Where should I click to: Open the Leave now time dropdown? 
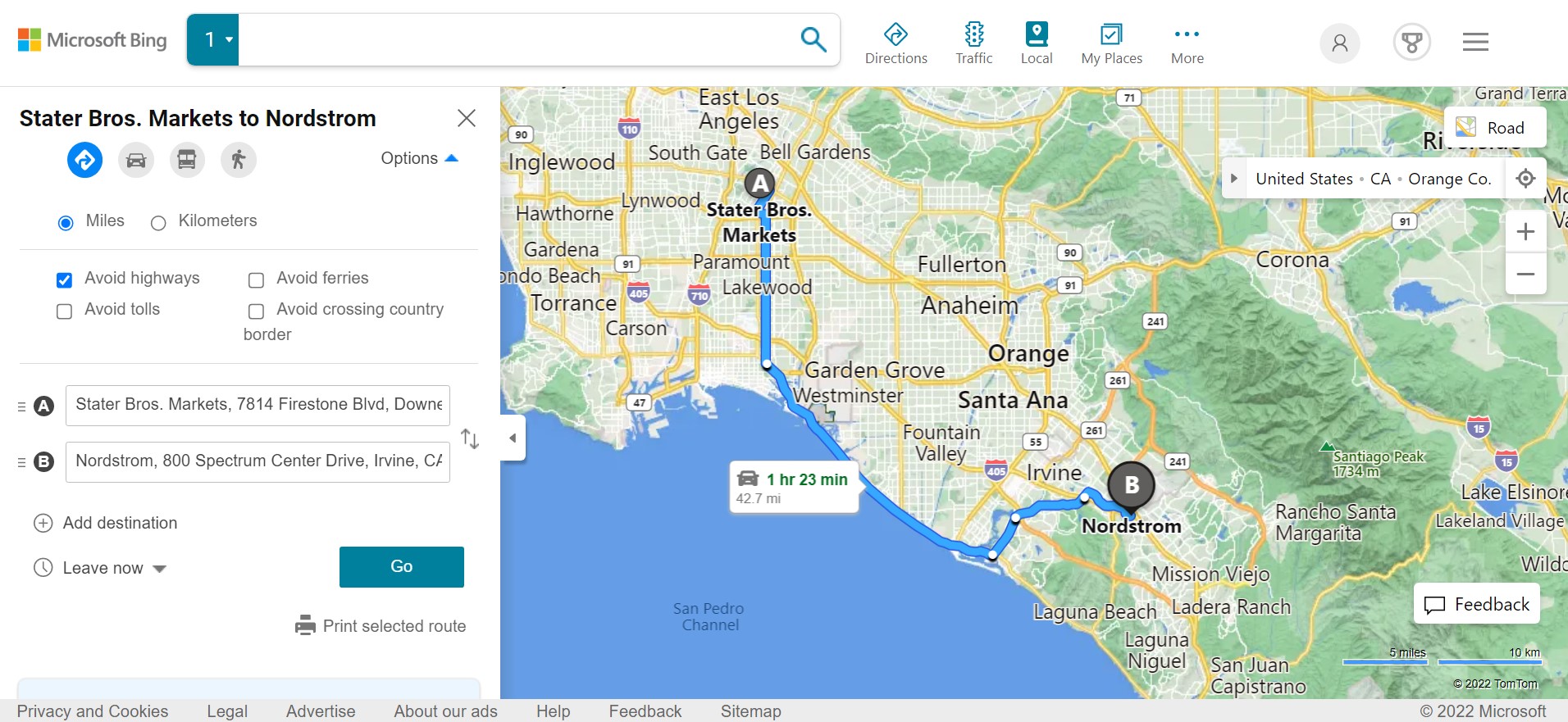coord(103,568)
